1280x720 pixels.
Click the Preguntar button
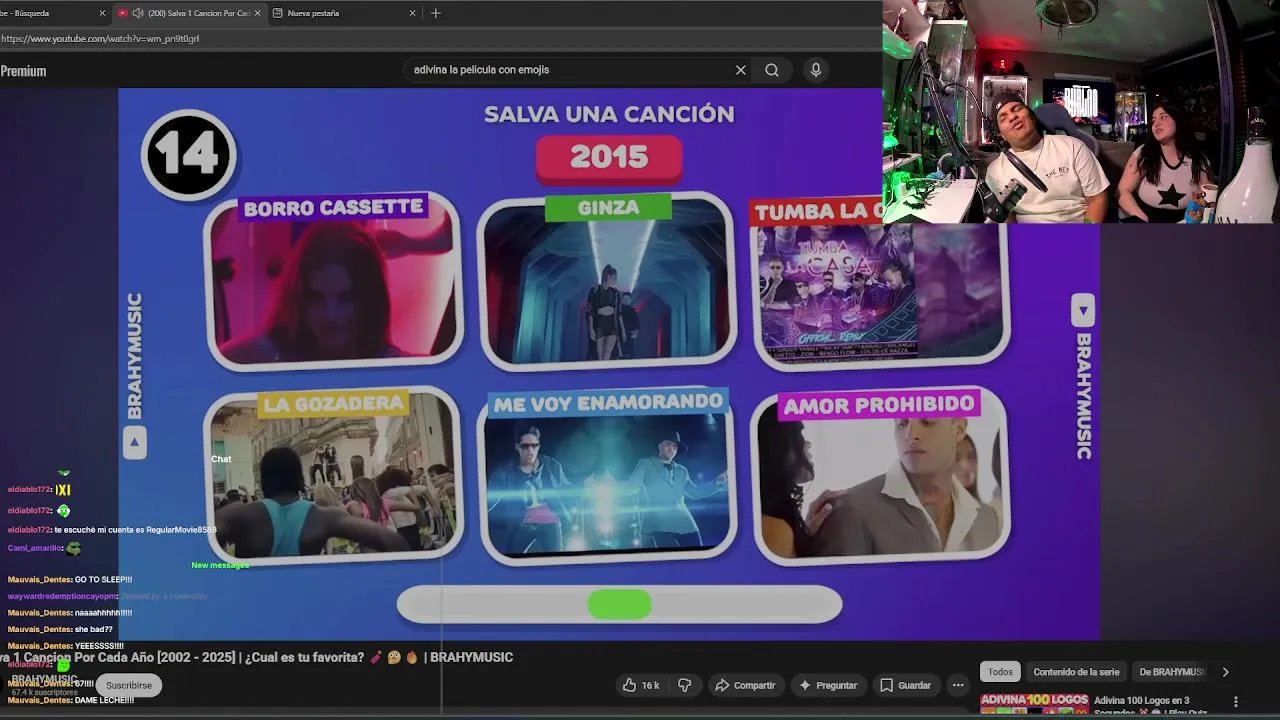tap(827, 685)
